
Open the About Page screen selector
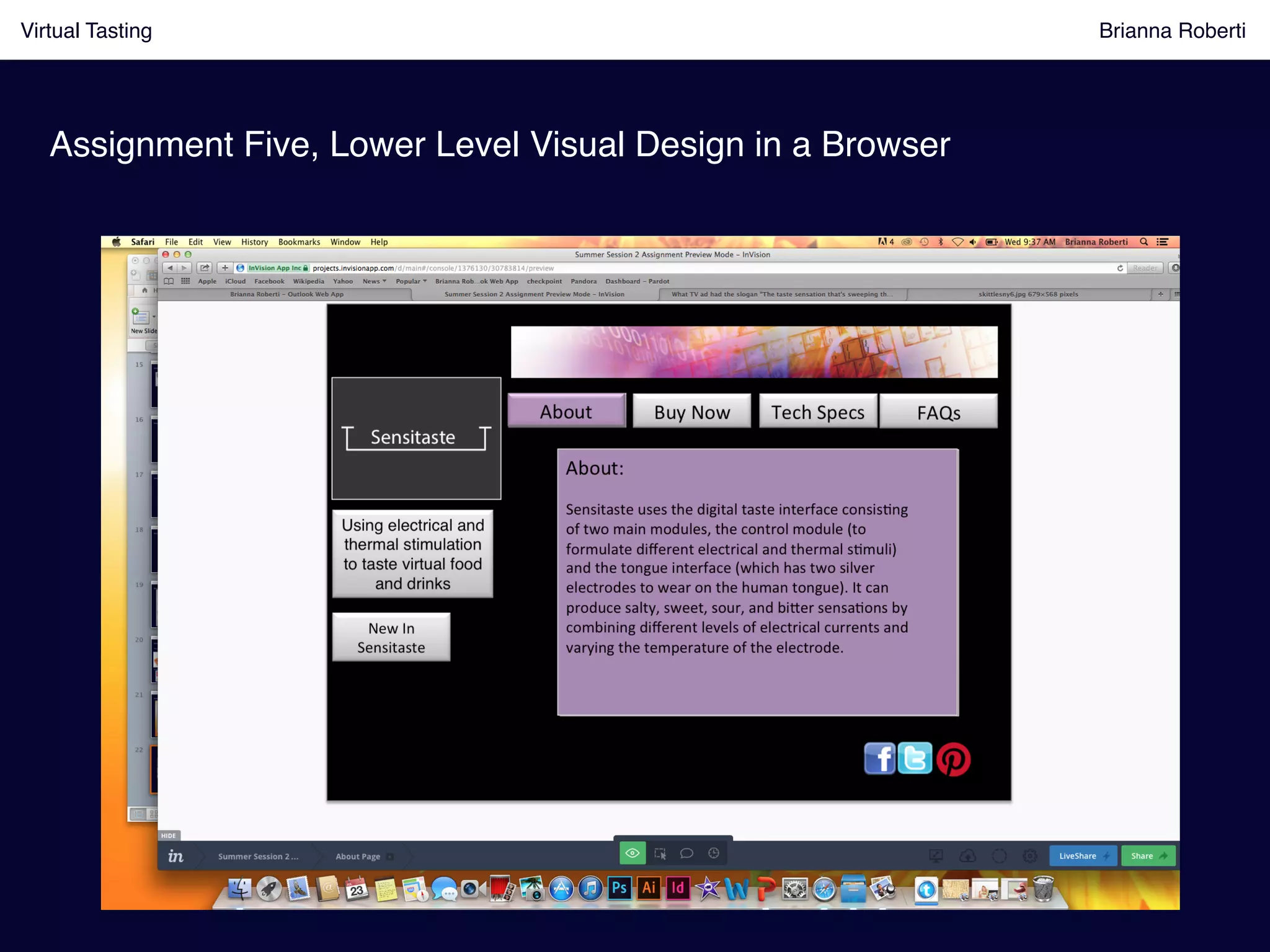[364, 857]
